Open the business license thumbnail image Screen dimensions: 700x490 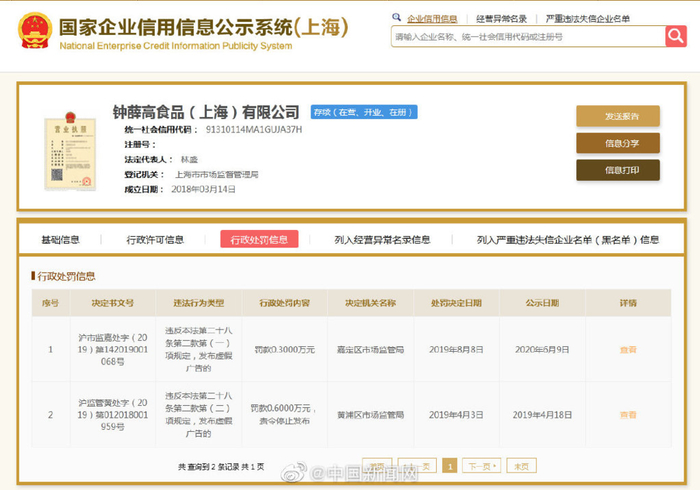click(70, 151)
